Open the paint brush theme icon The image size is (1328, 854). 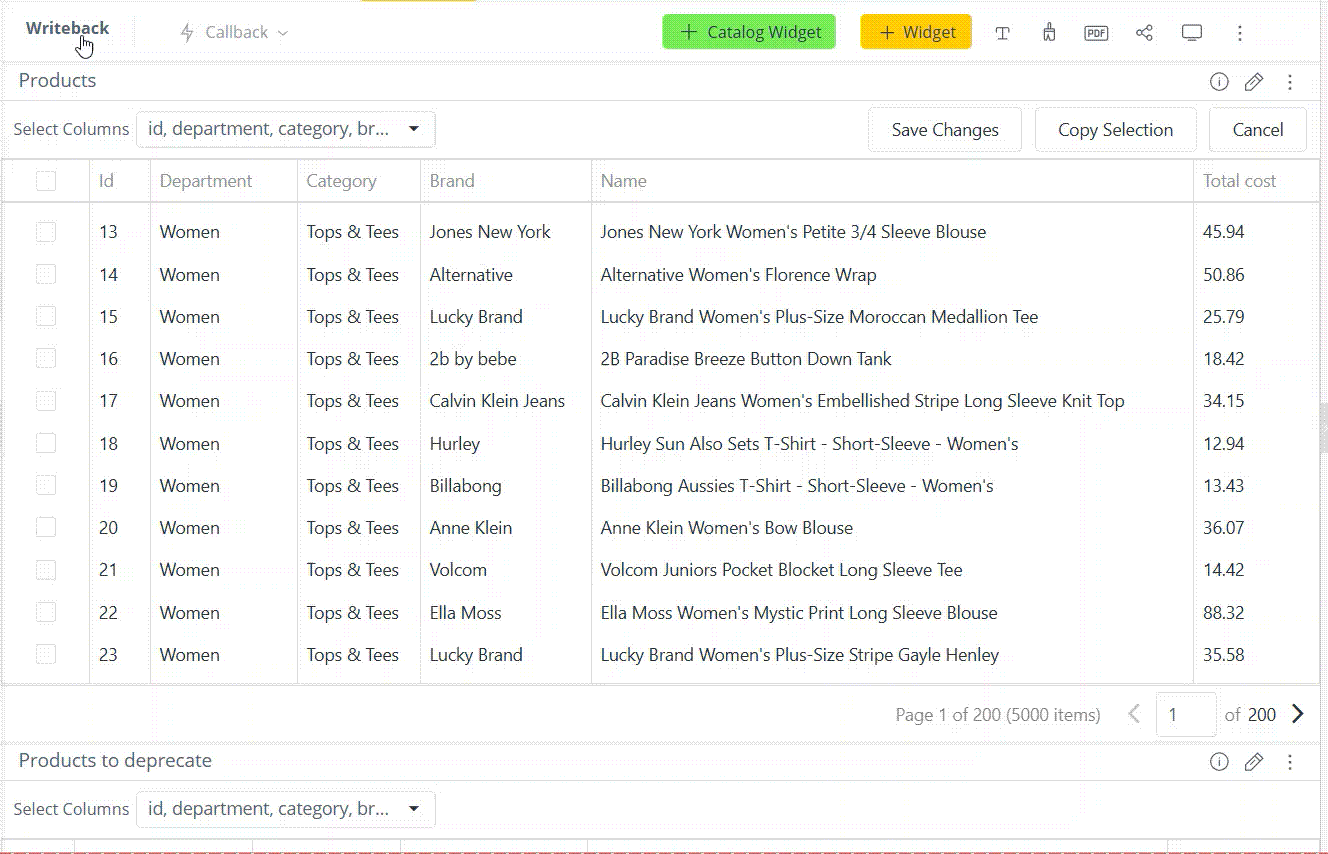point(1049,33)
